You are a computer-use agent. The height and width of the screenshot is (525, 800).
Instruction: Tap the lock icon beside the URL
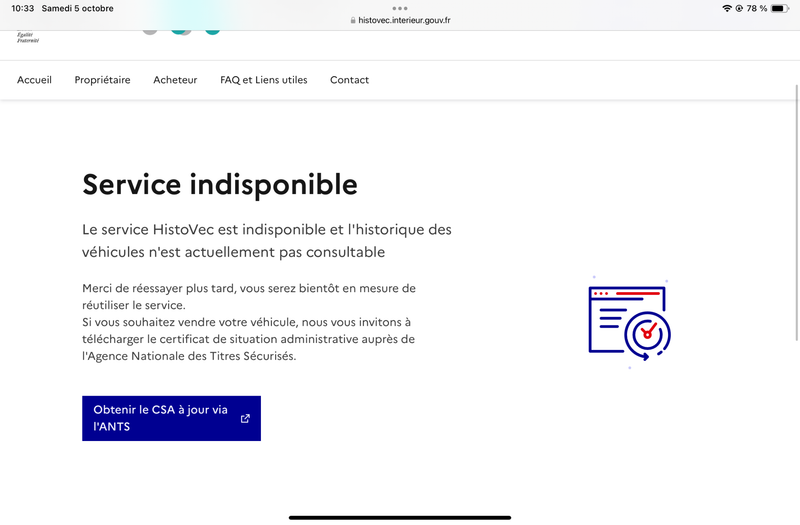[353, 20]
